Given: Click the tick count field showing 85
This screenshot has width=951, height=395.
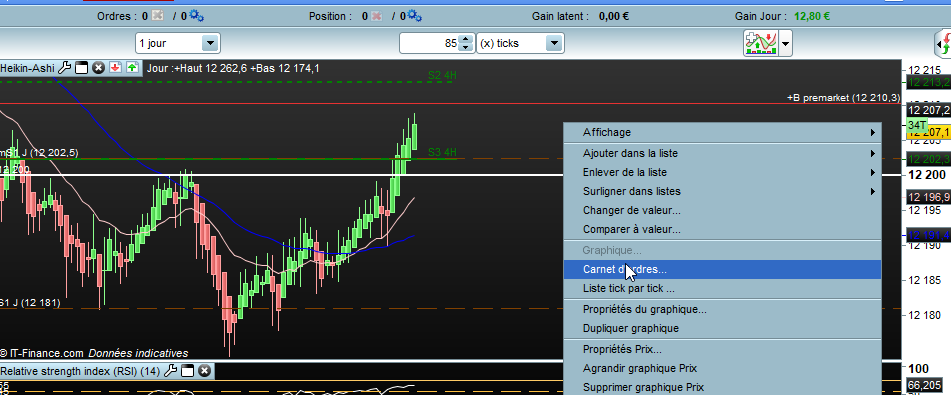Looking at the screenshot, I should point(429,43).
